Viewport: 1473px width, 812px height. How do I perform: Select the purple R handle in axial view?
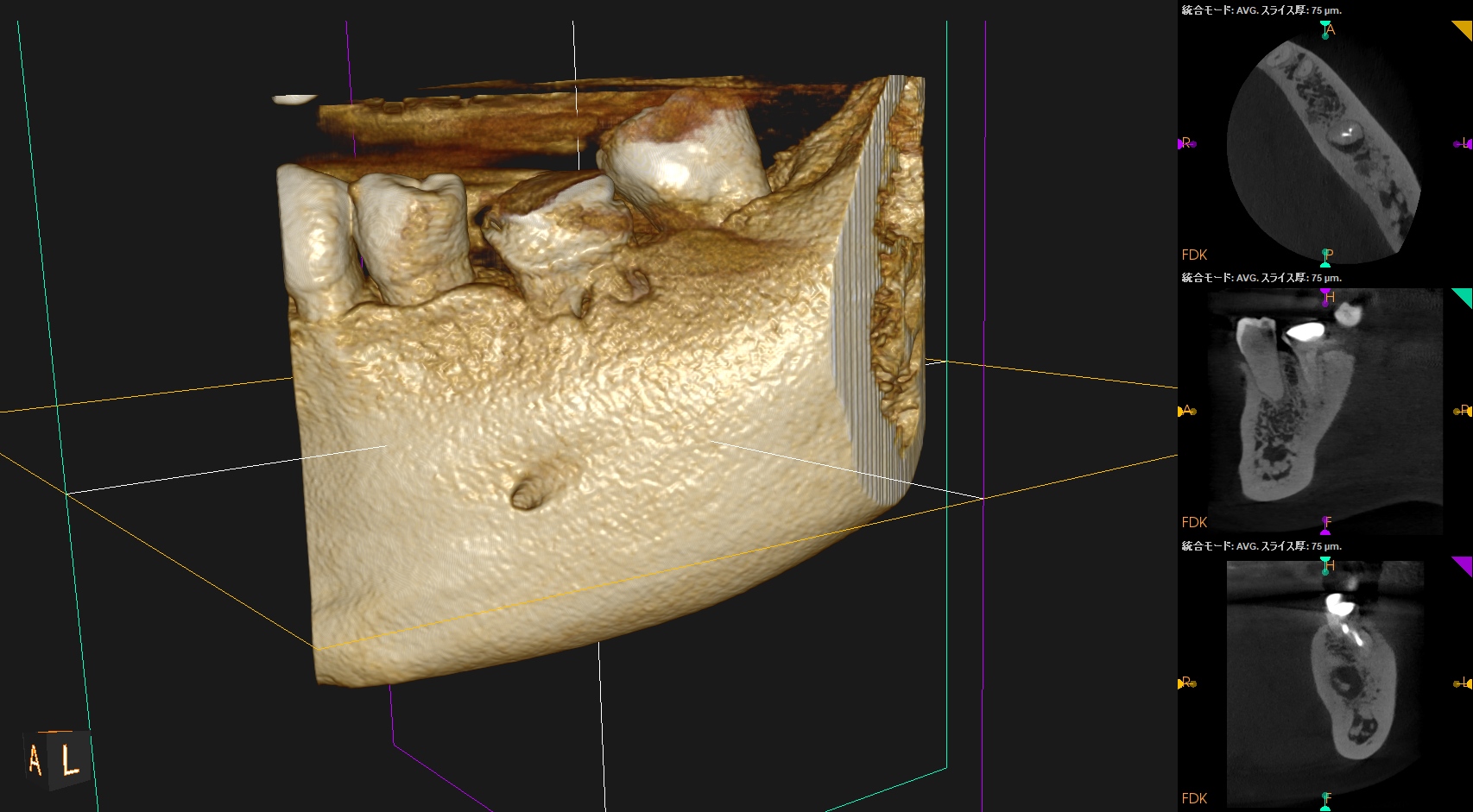[x=1186, y=143]
